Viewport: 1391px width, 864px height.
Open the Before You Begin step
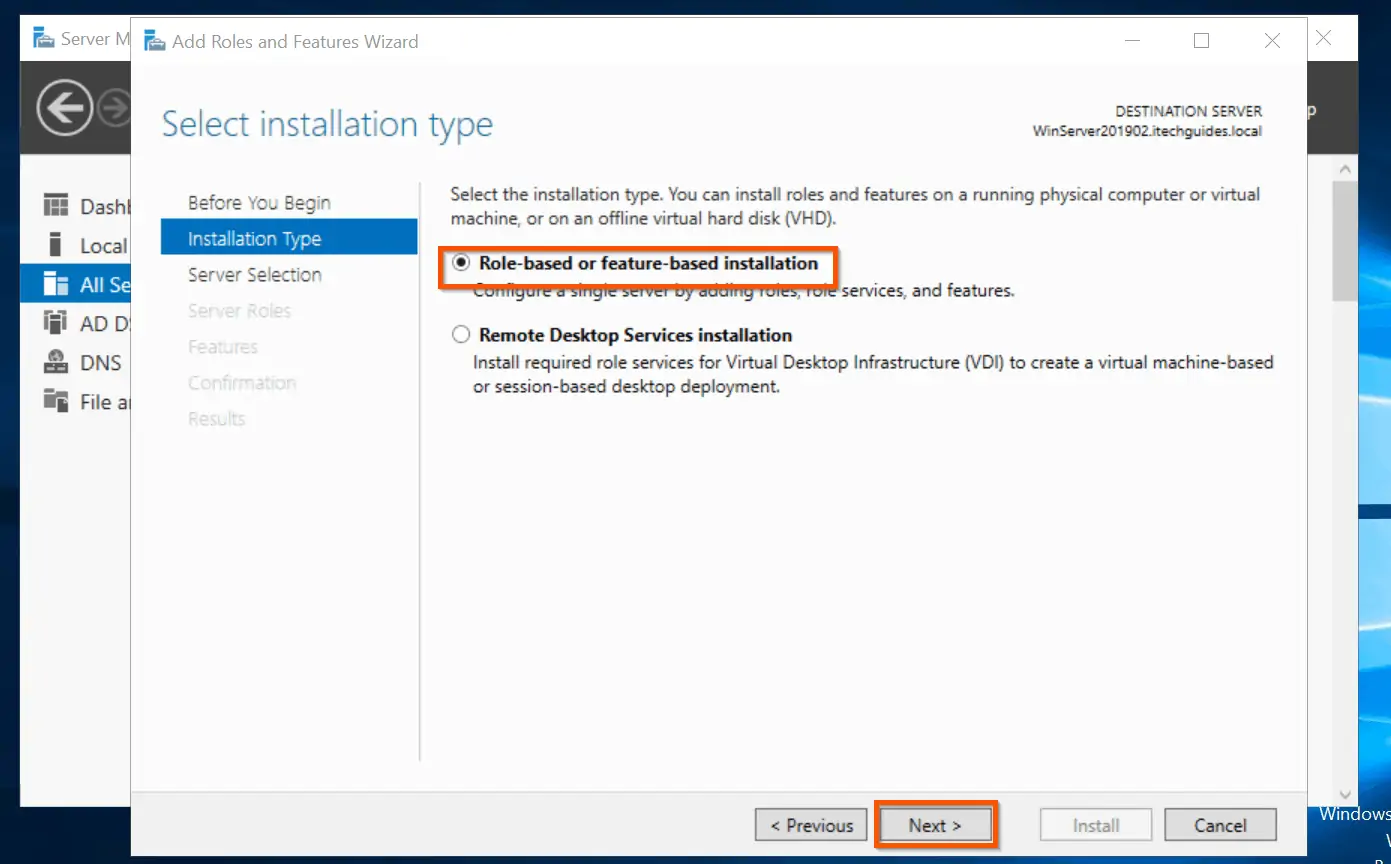(x=259, y=203)
